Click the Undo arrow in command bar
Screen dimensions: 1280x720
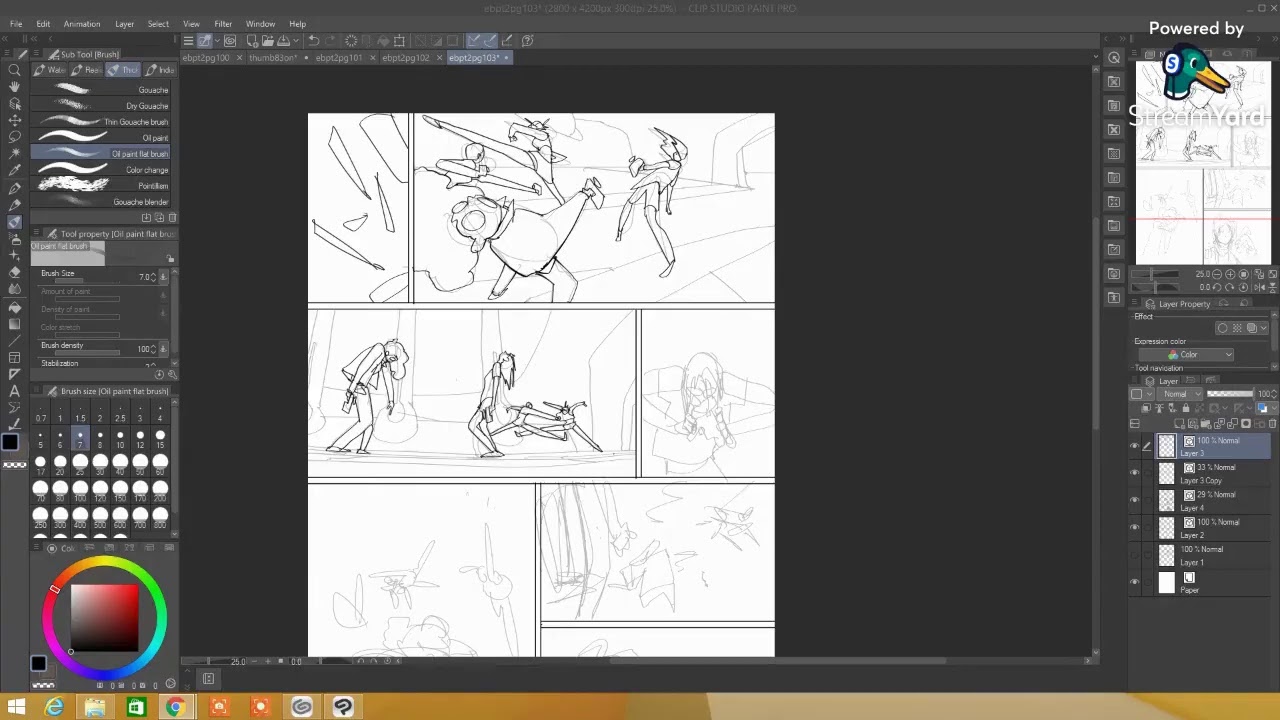point(313,41)
